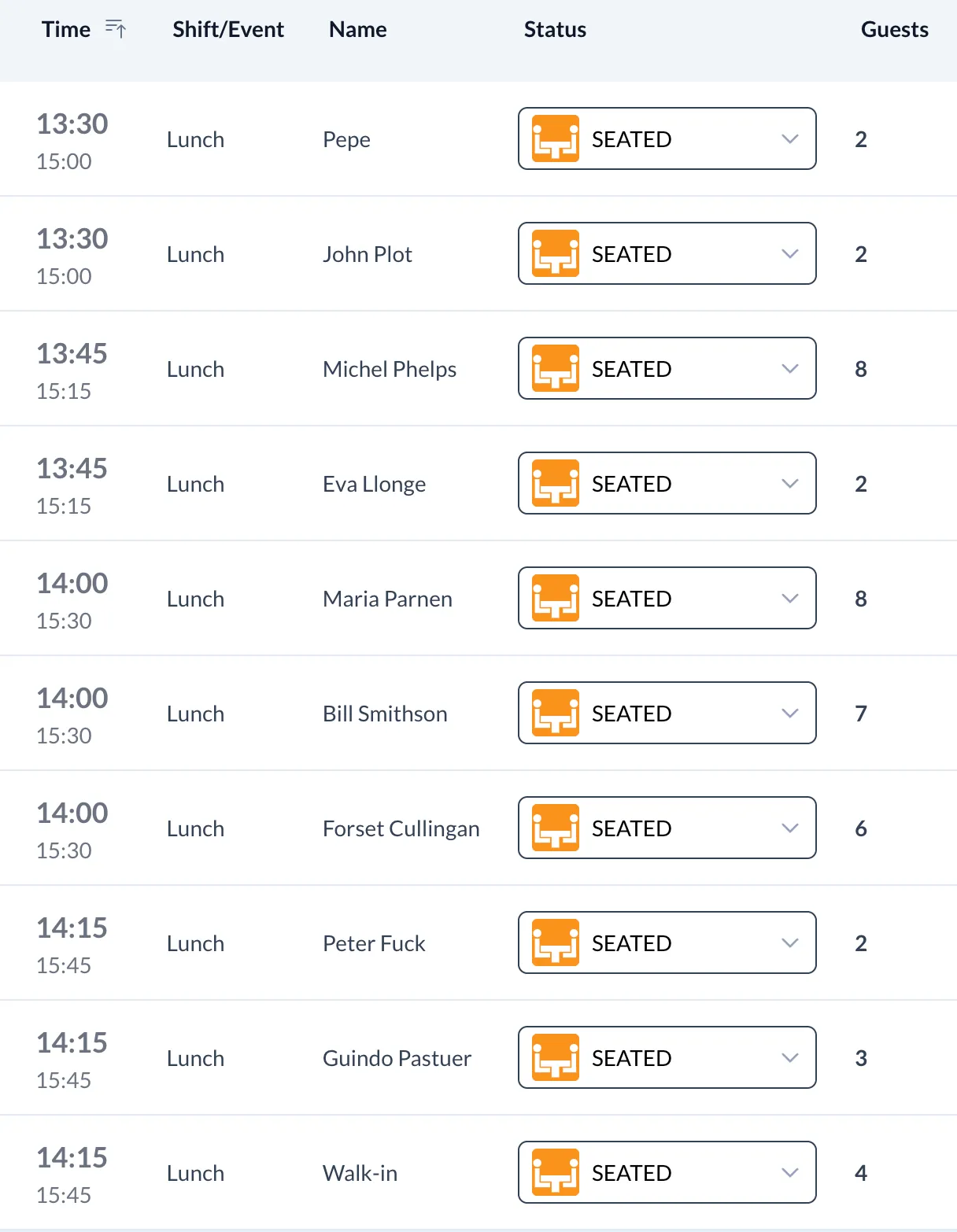
Task: Click guest count 7 for Bill Smithson
Action: [861, 714]
